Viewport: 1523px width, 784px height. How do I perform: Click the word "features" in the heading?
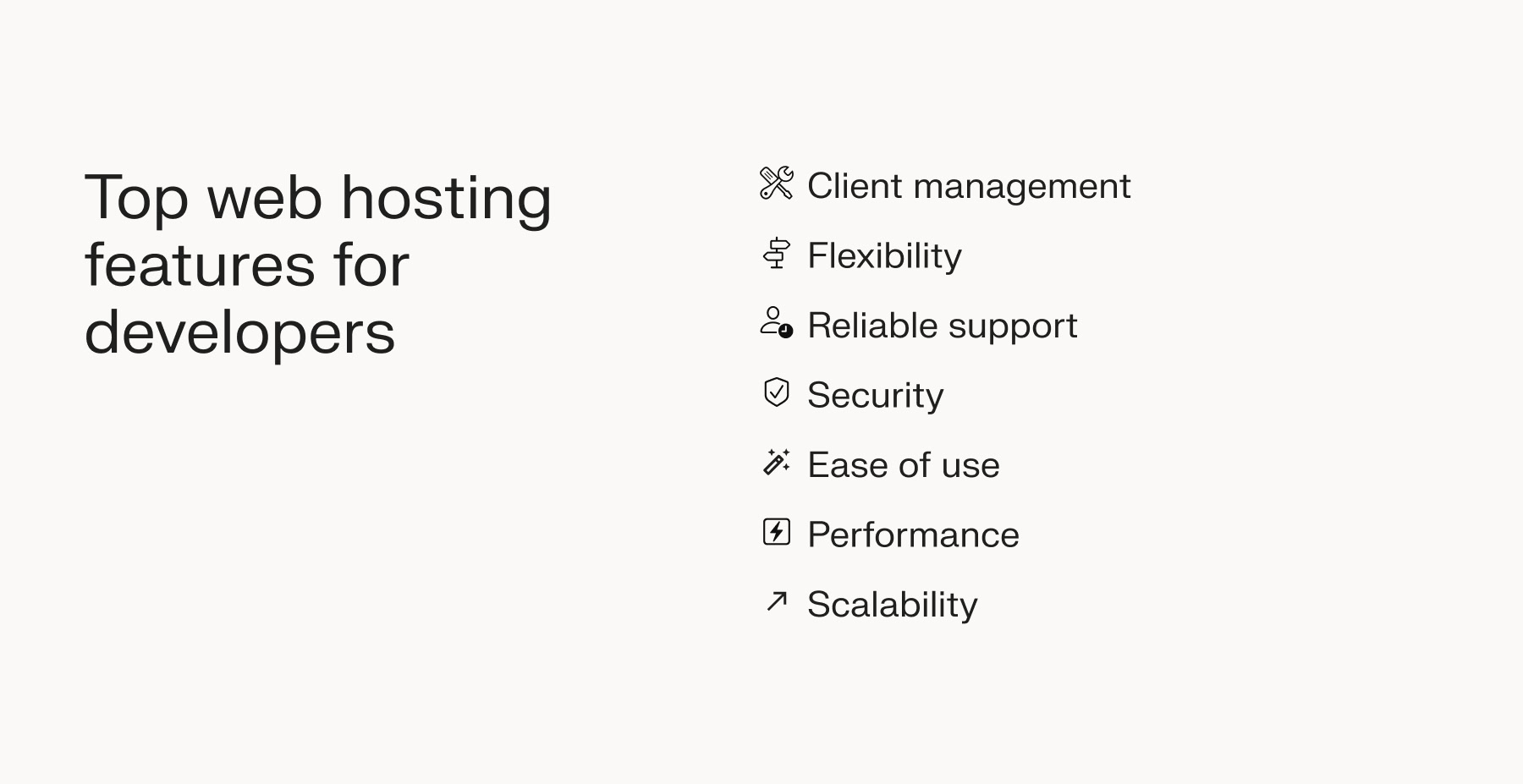pyautogui.click(x=200, y=266)
